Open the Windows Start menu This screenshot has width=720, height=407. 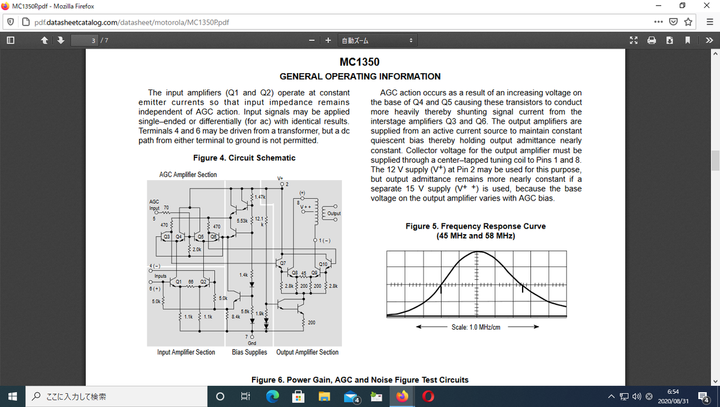click(12, 396)
